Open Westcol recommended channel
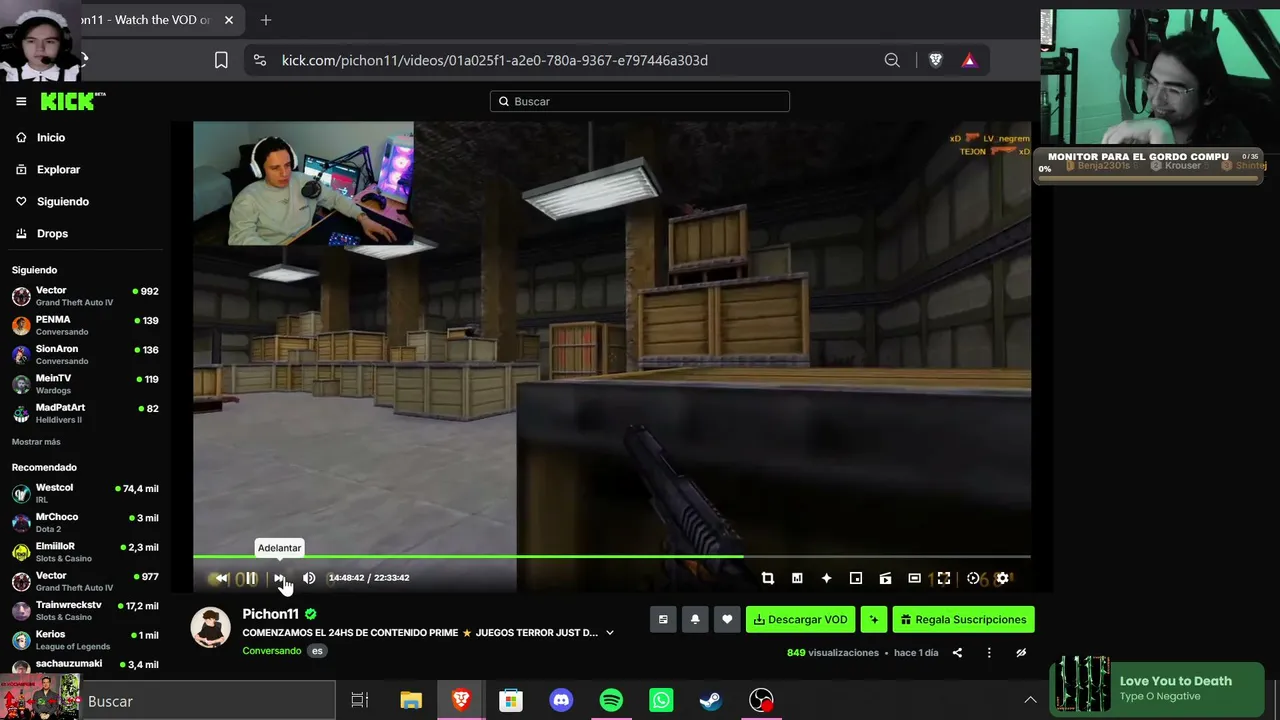The width and height of the screenshot is (1280, 720). click(85, 494)
